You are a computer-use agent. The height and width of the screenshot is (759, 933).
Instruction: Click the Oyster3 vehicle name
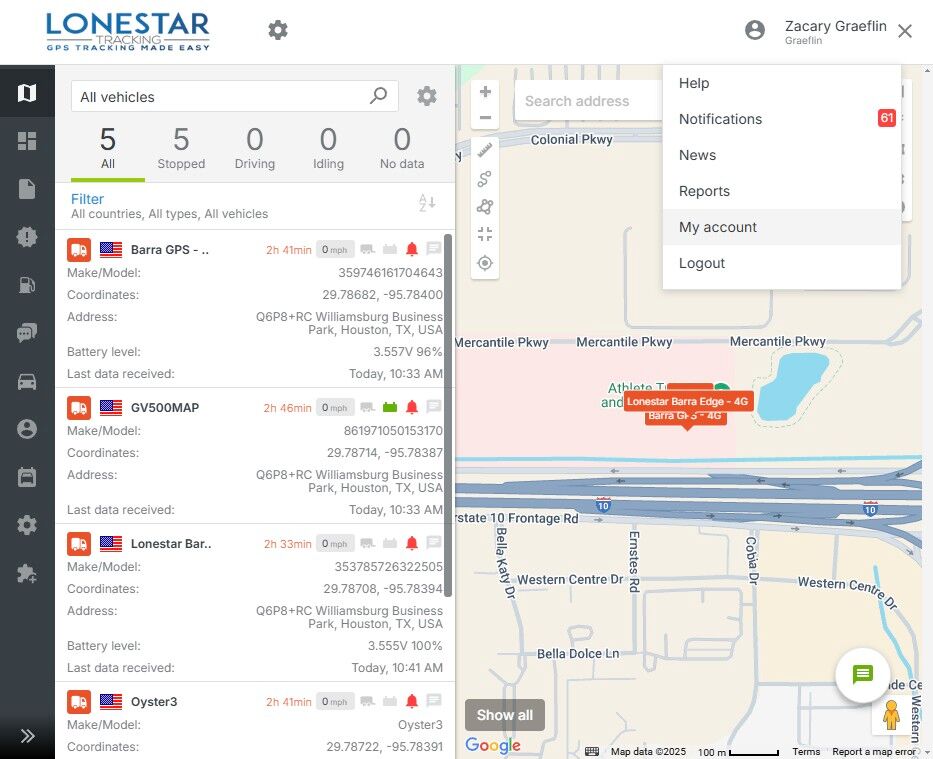click(x=154, y=702)
